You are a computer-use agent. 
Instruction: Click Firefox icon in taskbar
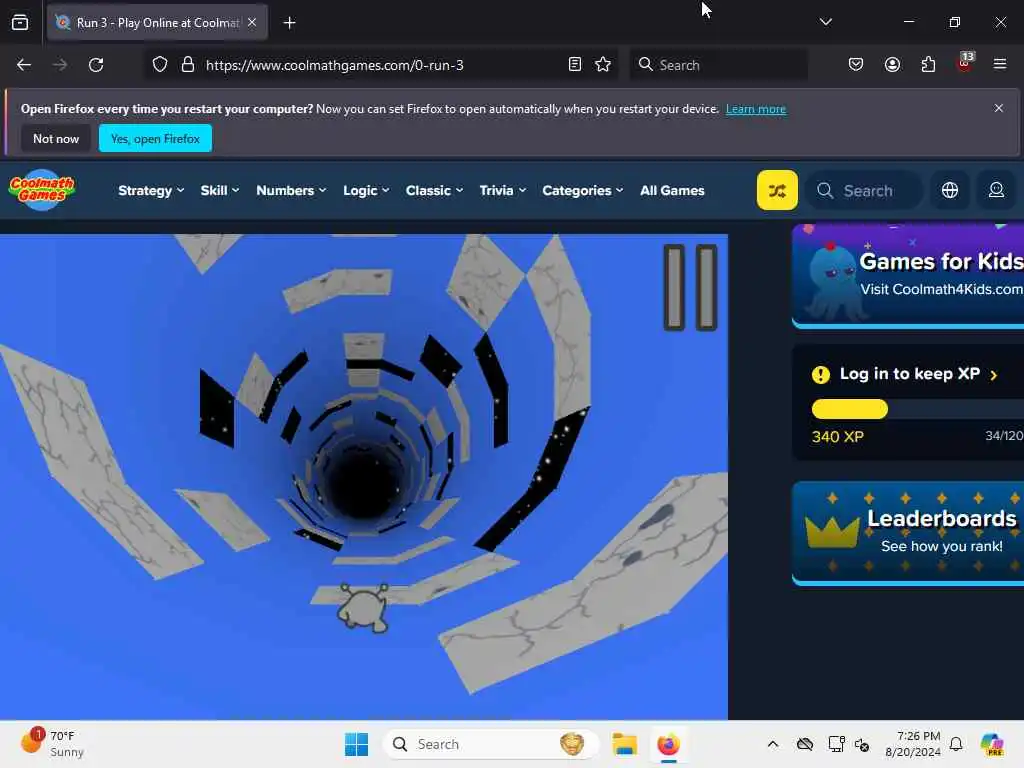point(668,744)
